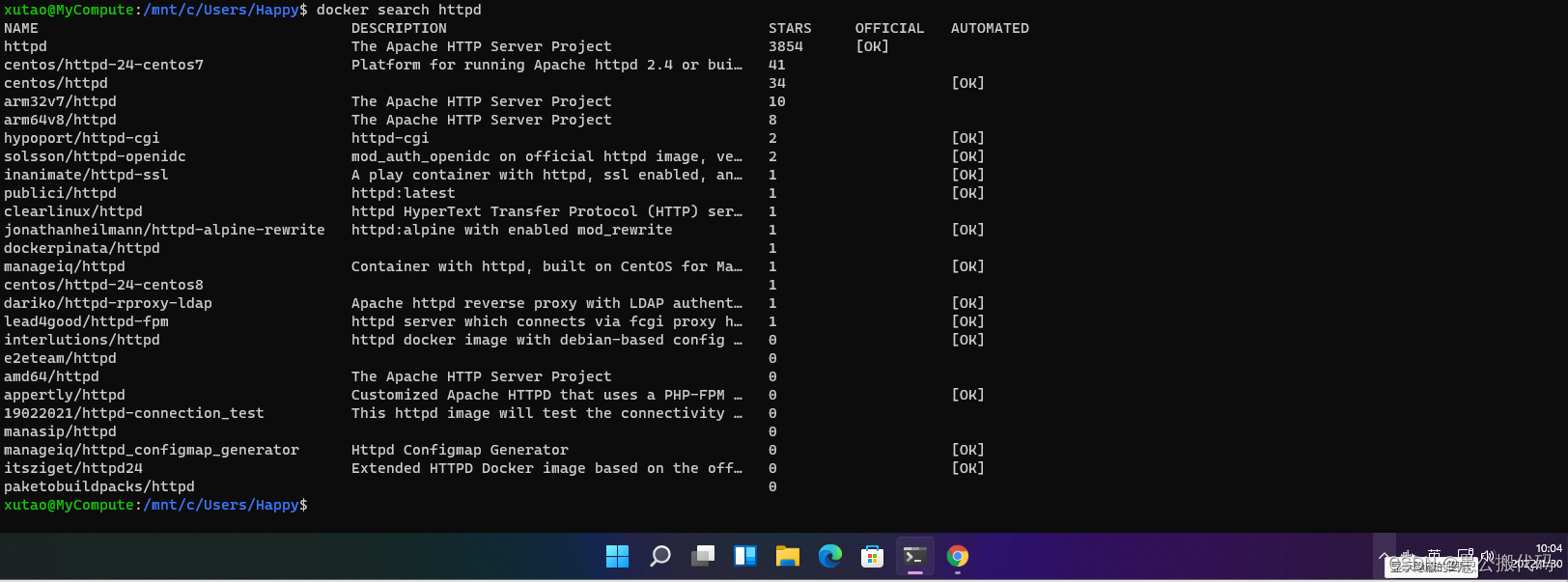Click the 'docker search httpd' command text
Screen dimensions: 1568x582
tap(399, 10)
